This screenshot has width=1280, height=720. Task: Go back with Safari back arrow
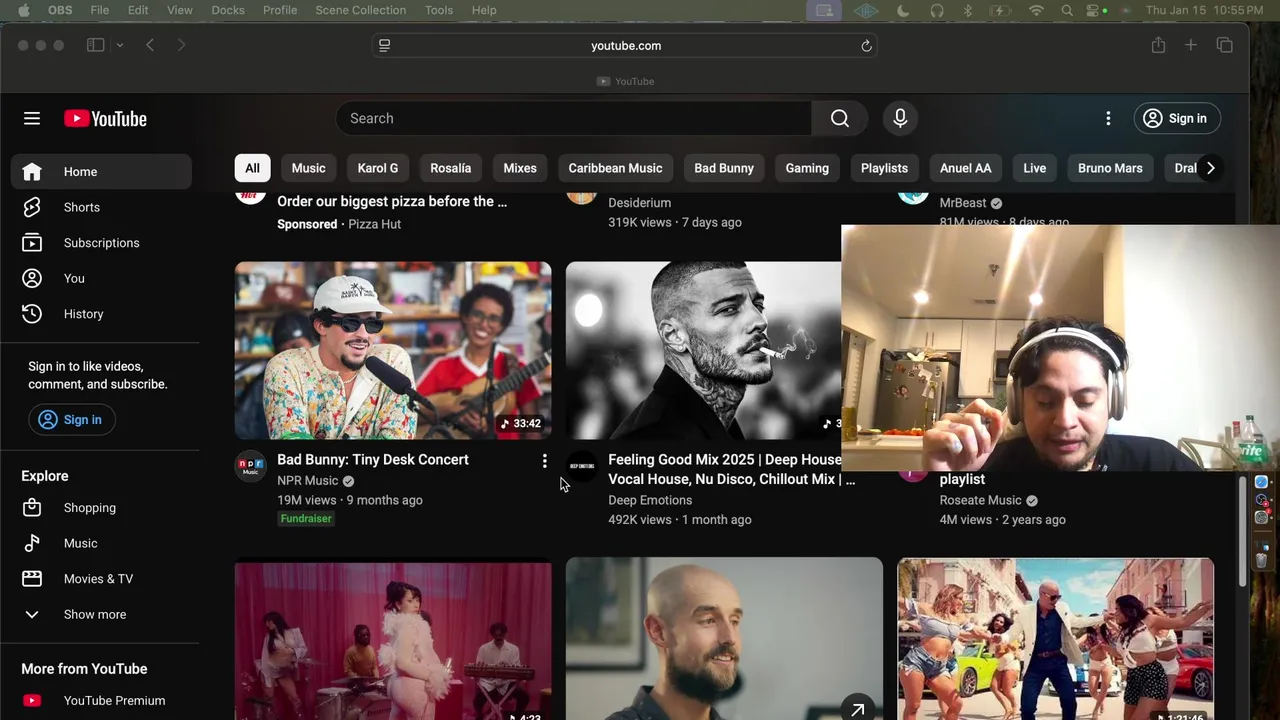pyautogui.click(x=150, y=45)
